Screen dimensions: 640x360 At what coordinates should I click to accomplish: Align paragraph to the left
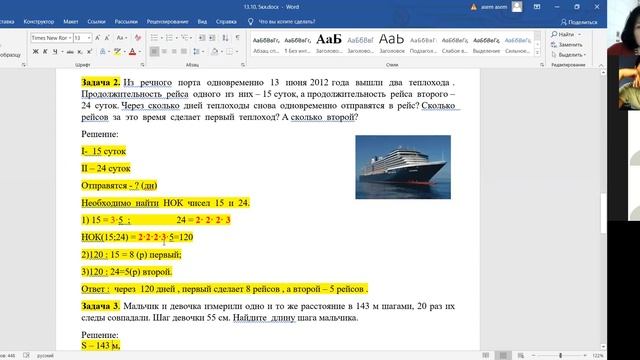[x=154, y=52]
